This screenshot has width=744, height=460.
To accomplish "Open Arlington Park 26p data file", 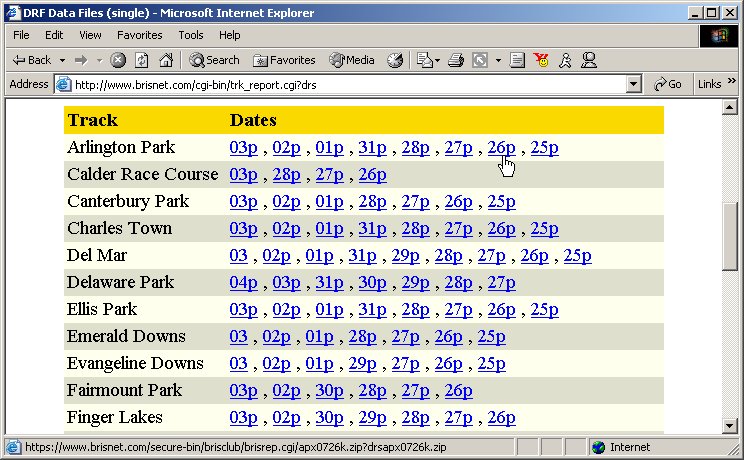I will (501, 148).
